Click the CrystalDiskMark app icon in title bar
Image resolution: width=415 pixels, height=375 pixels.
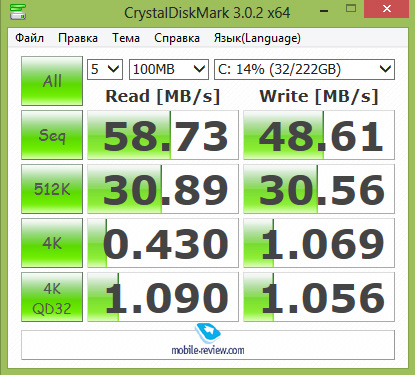point(17,12)
